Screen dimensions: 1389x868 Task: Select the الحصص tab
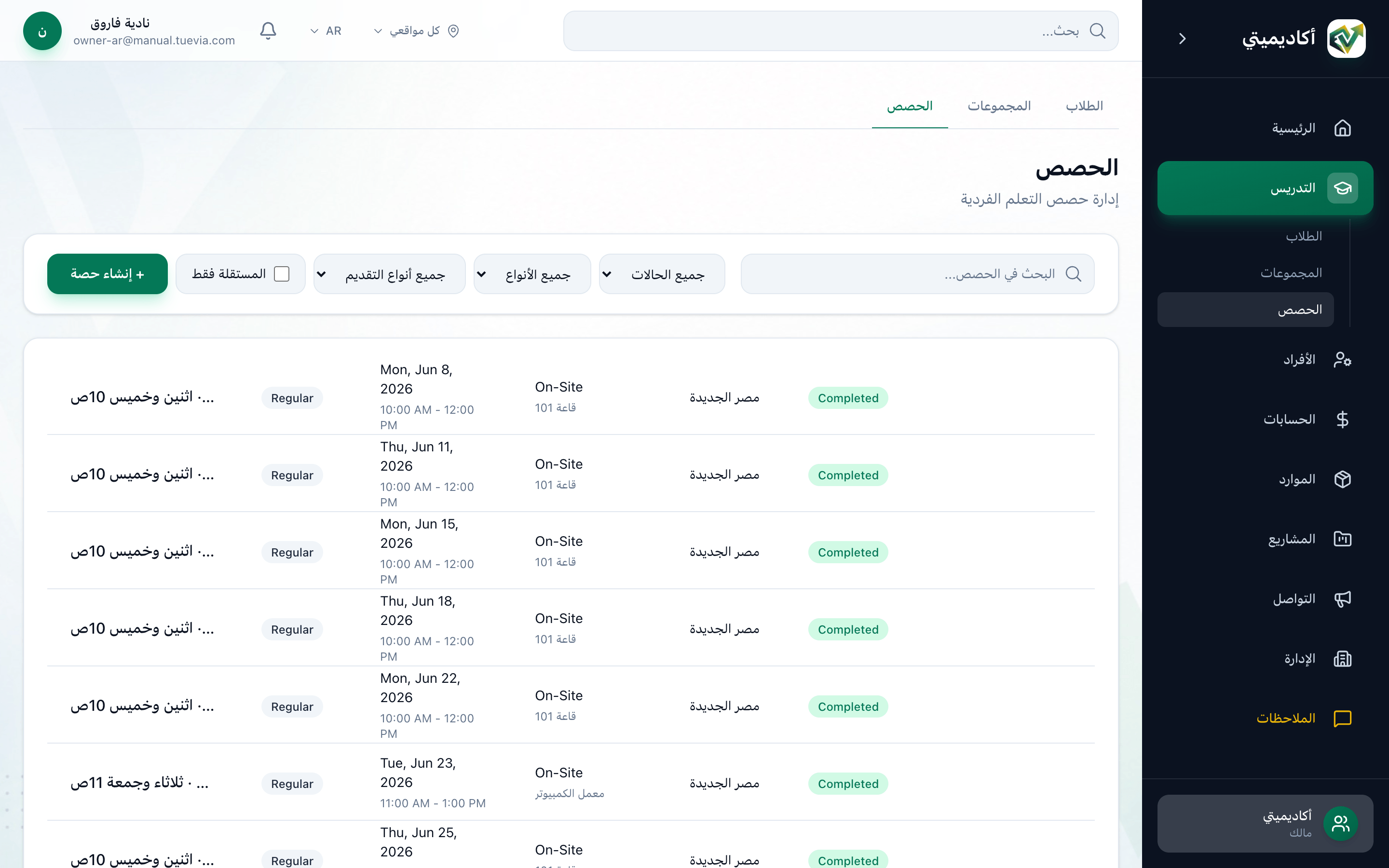click(x=910, y=106)
